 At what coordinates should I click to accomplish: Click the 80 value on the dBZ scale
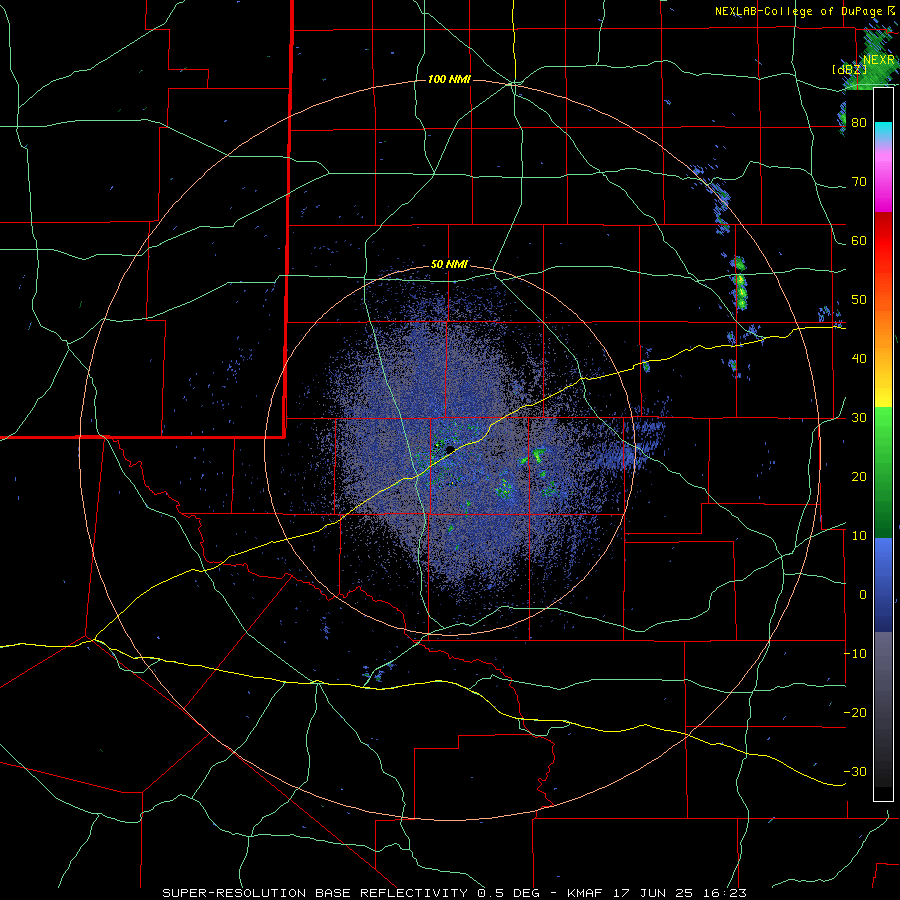pyautogui.click(x=859, y=123)
